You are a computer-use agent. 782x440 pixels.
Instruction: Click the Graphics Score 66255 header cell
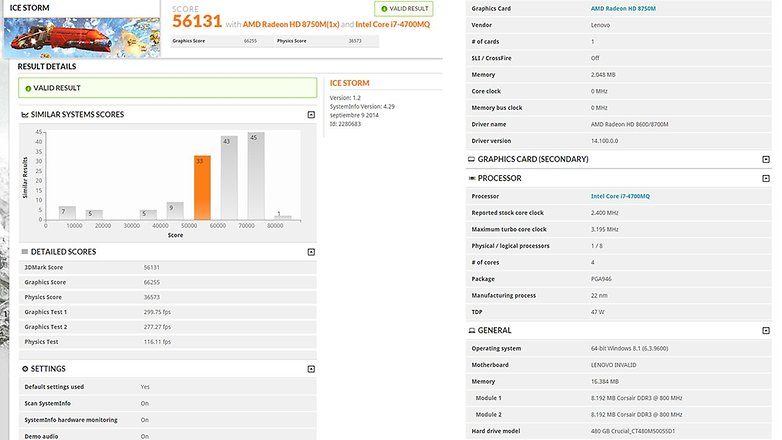point(222,41)
